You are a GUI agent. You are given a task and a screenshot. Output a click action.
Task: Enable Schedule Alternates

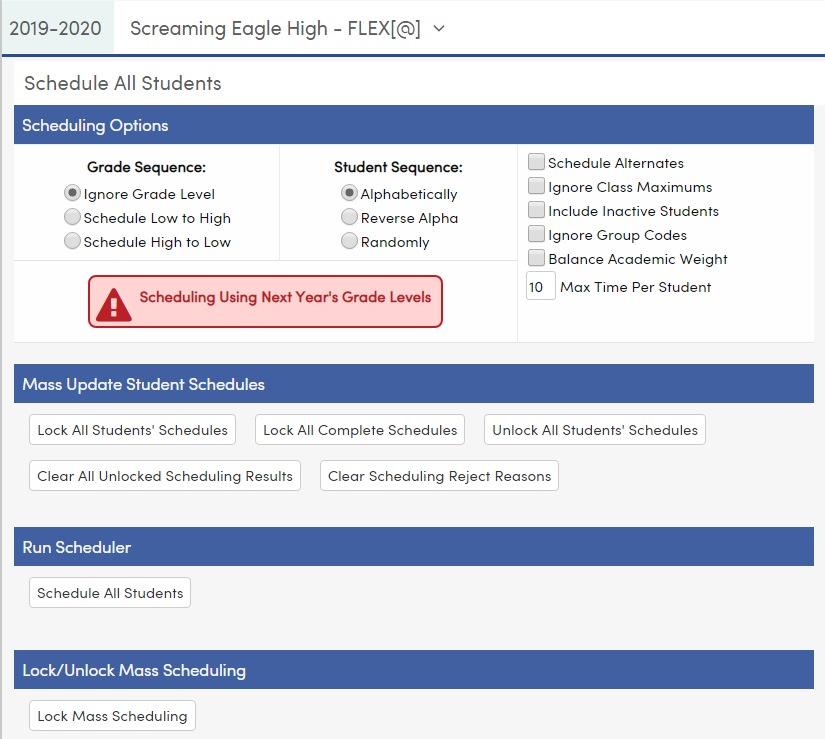point(536,161)
